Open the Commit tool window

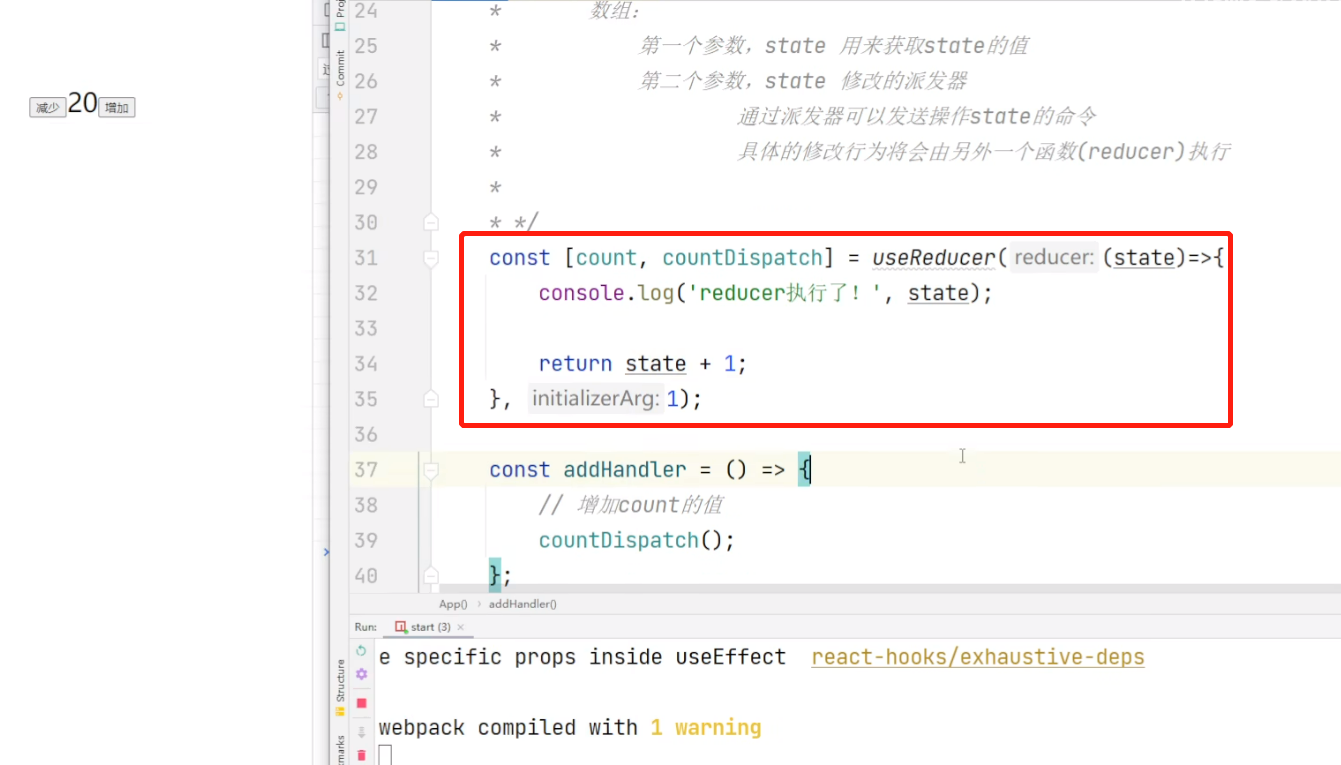click(338, 68)
